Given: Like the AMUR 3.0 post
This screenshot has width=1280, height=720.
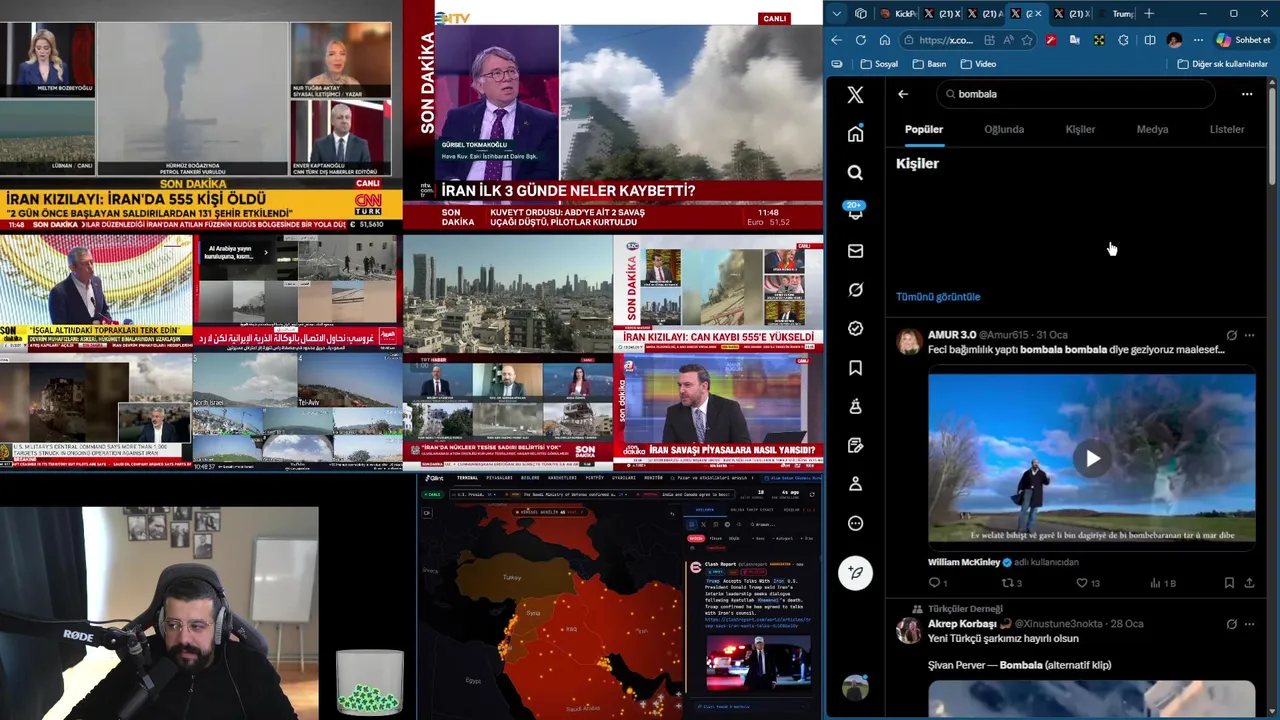Looking at the screenshot, I should [1087, 583].
